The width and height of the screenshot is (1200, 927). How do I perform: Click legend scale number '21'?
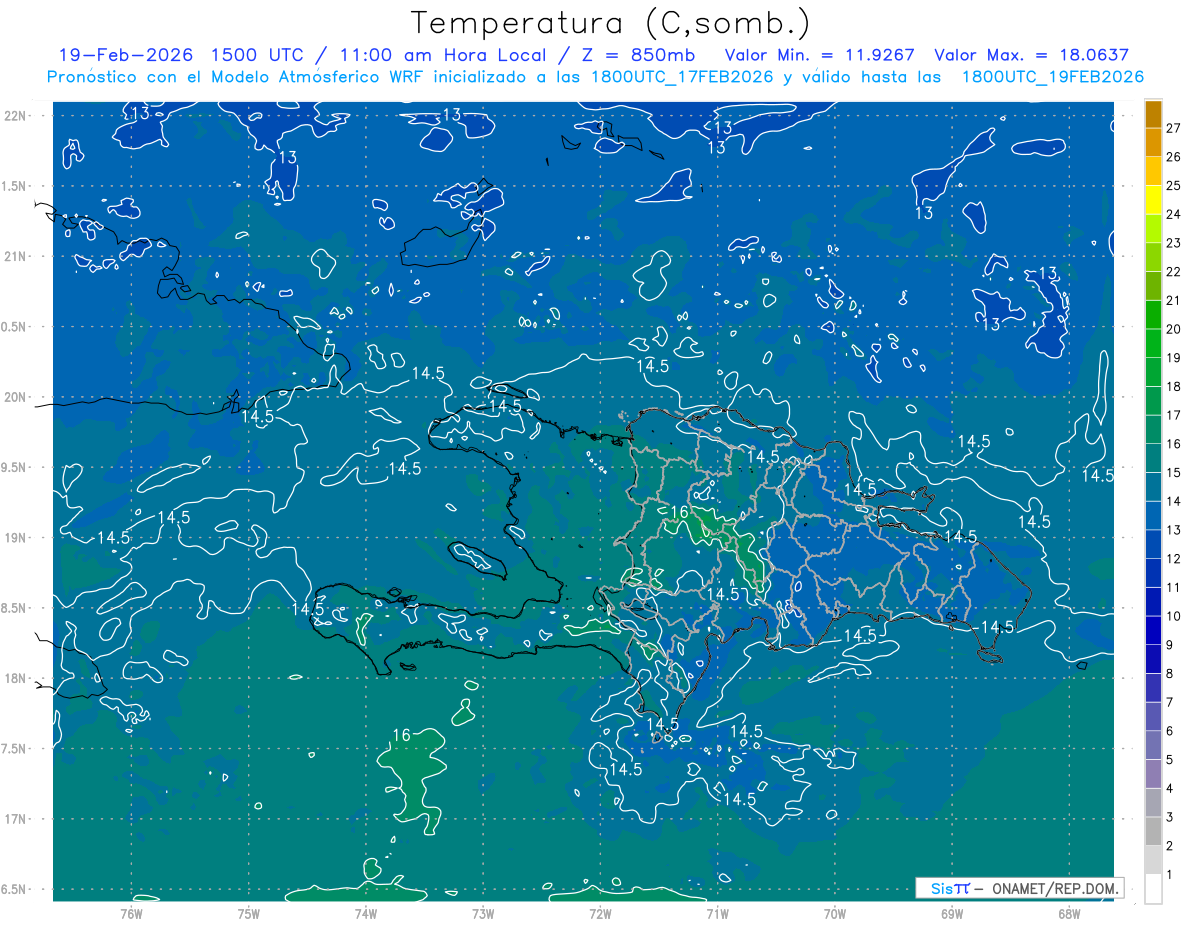click(x=1174, y=300)
